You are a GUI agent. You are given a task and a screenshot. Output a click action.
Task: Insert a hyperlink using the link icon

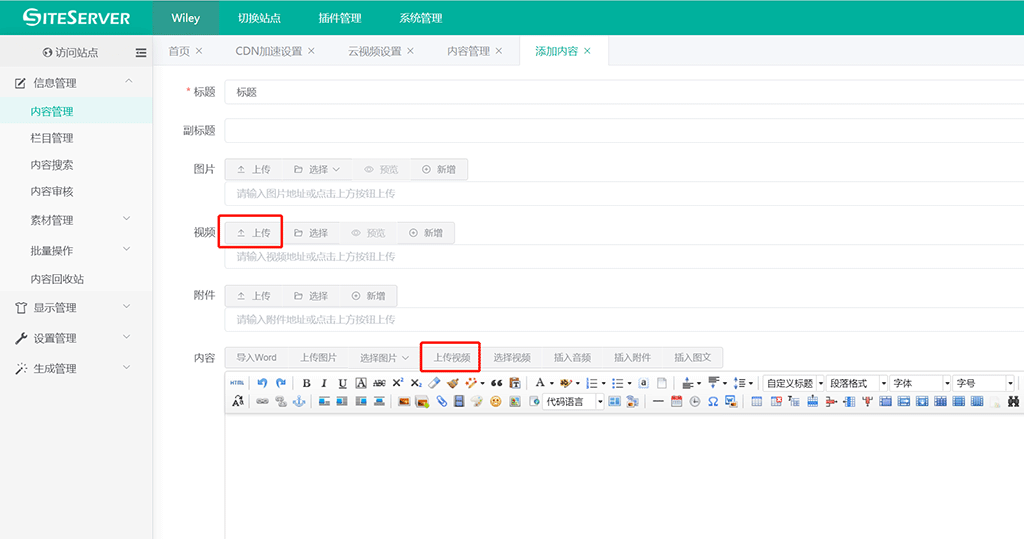(263, 401)
